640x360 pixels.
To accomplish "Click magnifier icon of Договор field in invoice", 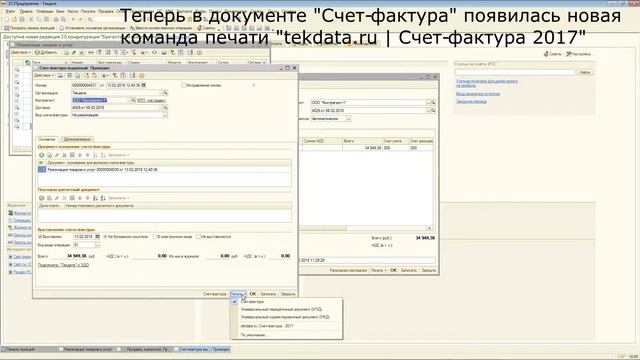I will click(x=165, y=107).
